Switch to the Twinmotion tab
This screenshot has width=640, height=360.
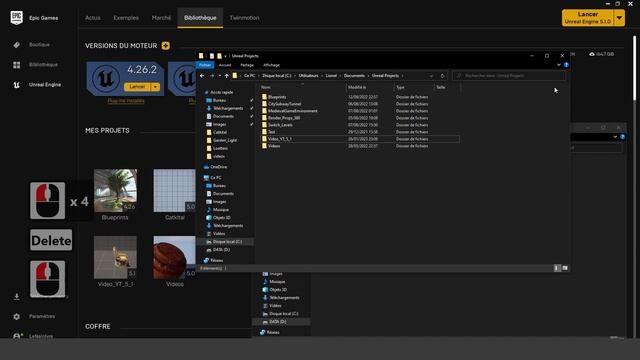point(244,18)
